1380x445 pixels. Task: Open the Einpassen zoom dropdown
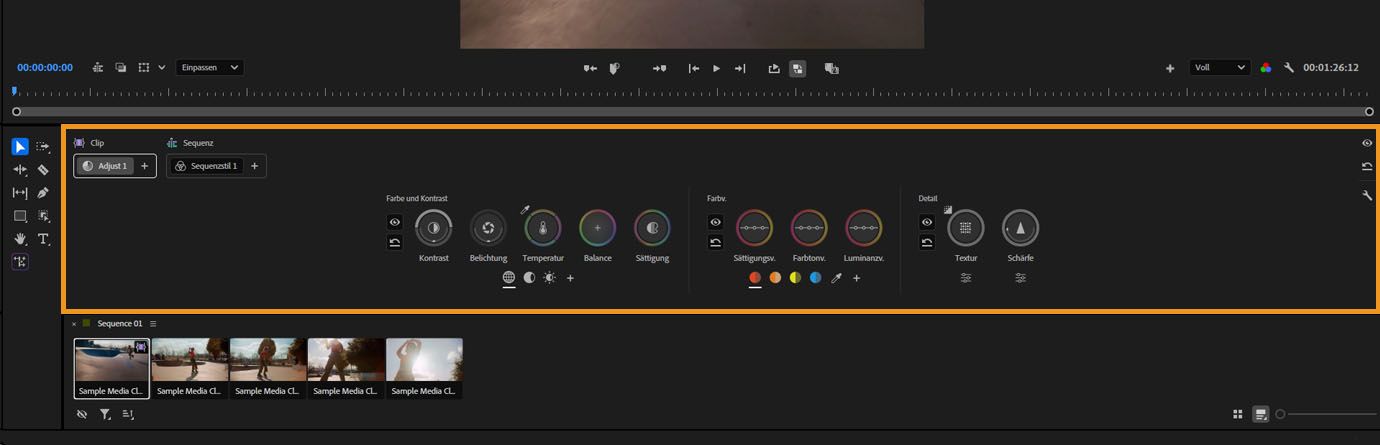210,68
